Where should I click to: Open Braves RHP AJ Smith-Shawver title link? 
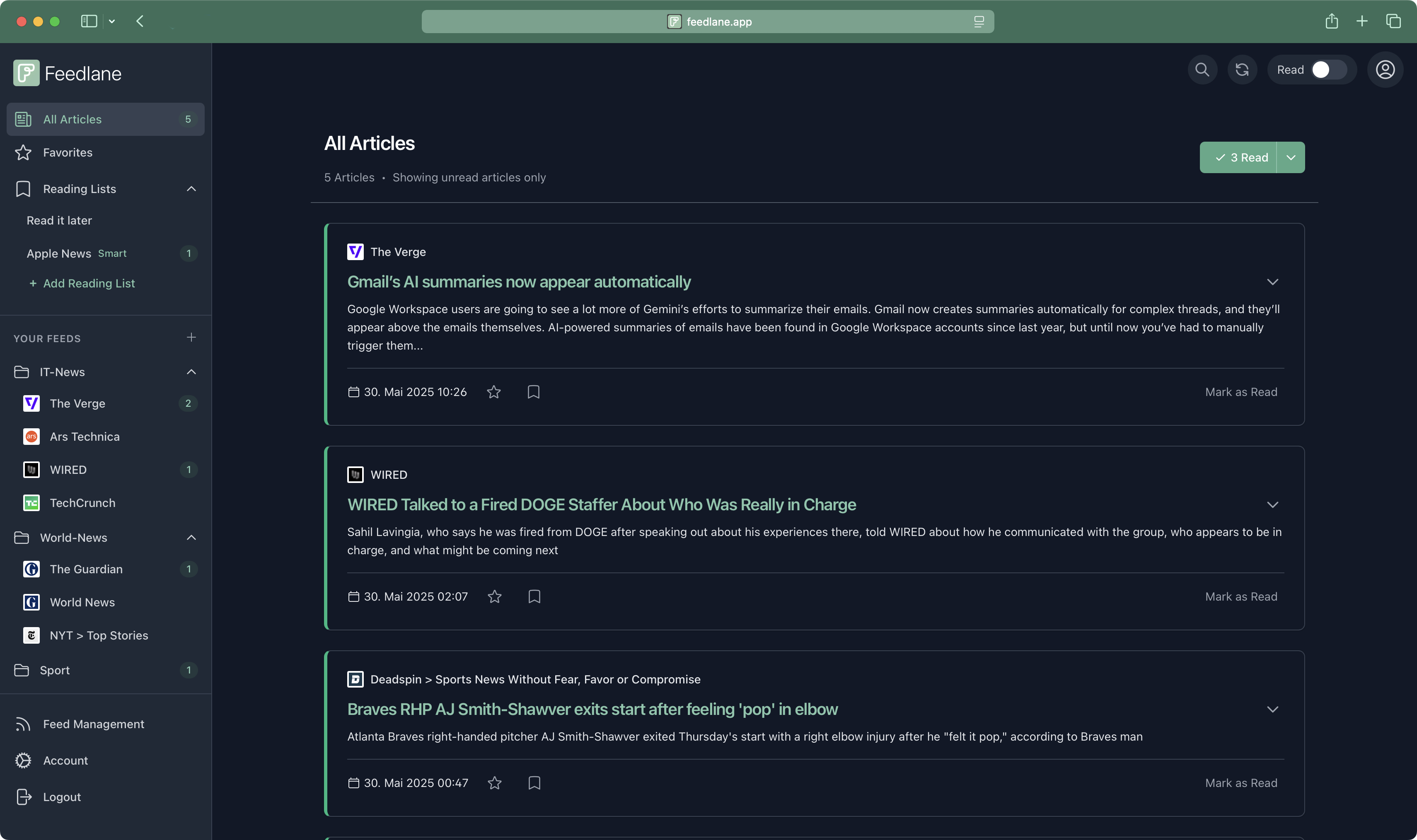(x=592, y=709)
